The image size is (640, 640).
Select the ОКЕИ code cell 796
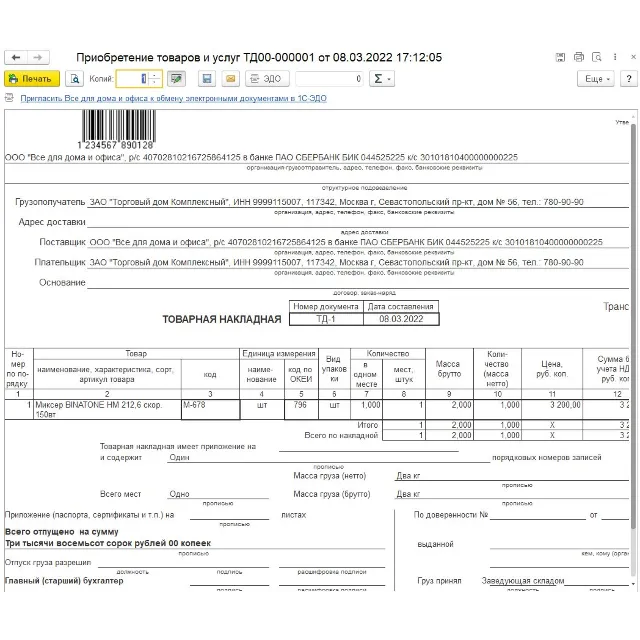[301, 409]
